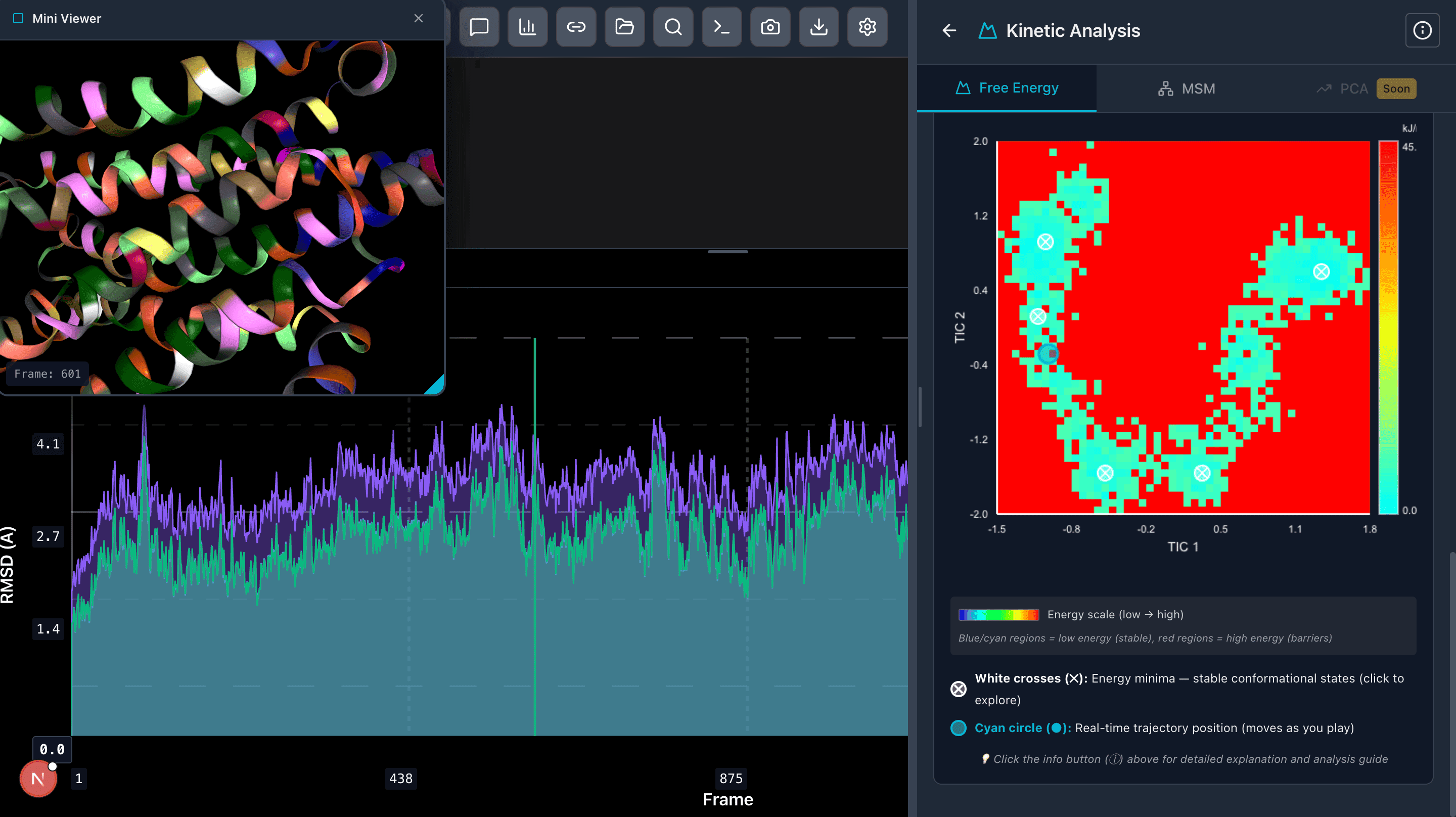Open the folder icon in toolbar

coord(624,27)
